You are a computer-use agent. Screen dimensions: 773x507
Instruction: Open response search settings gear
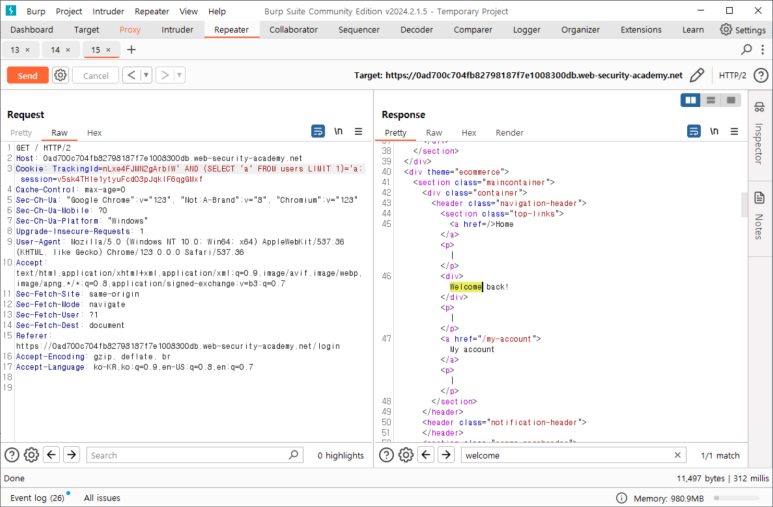coord(406,455)
